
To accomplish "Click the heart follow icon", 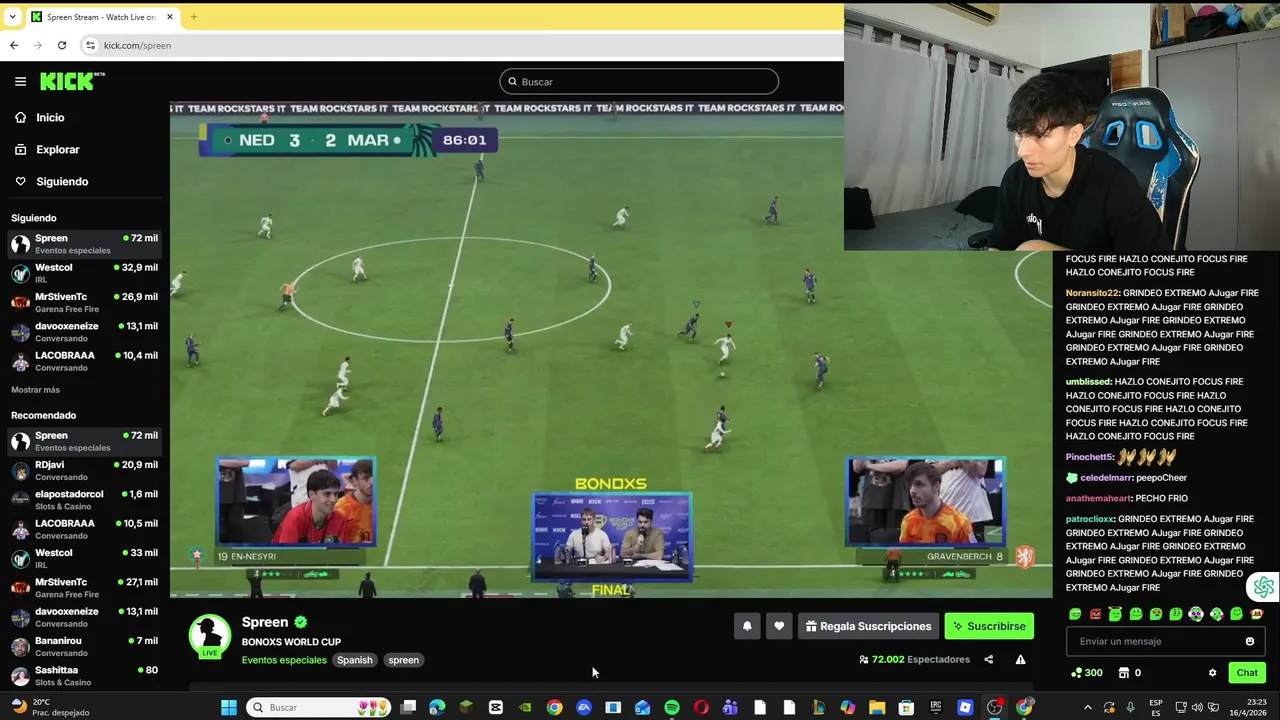I will (779, 626).
